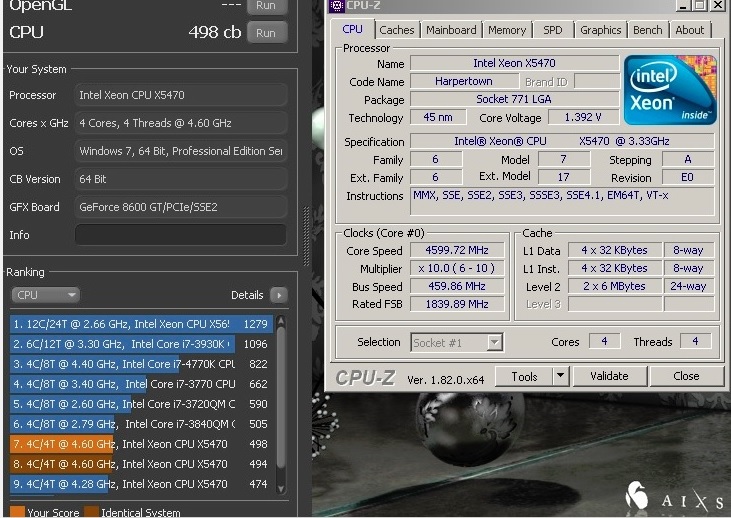The height and width of the screenshot is (518, 731).
Task: Open the Memory tab in CPU-Z
Action: [507, 30]
